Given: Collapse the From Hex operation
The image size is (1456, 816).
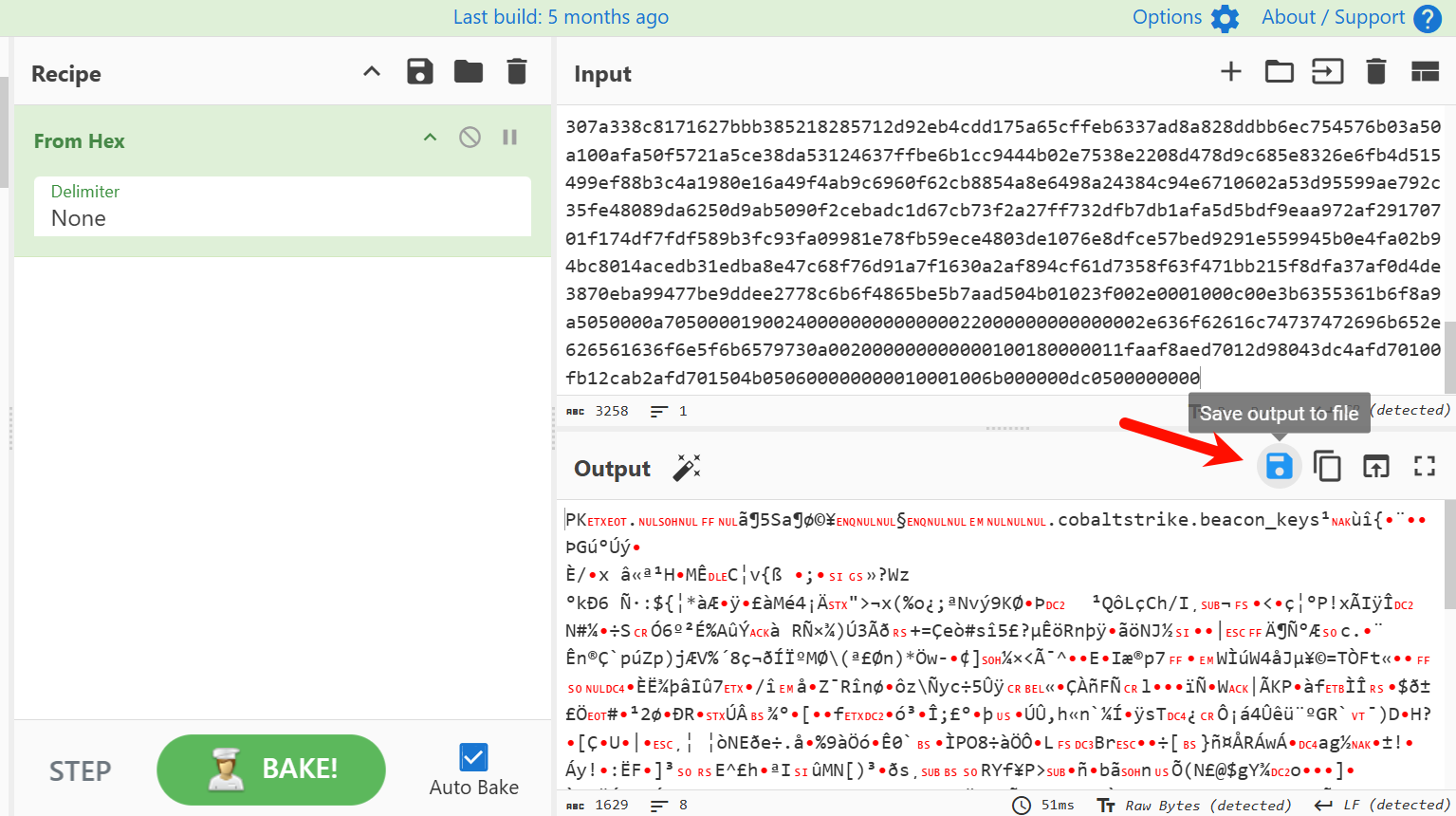Looking at the screenshot, I should click(x=430, y=138).
